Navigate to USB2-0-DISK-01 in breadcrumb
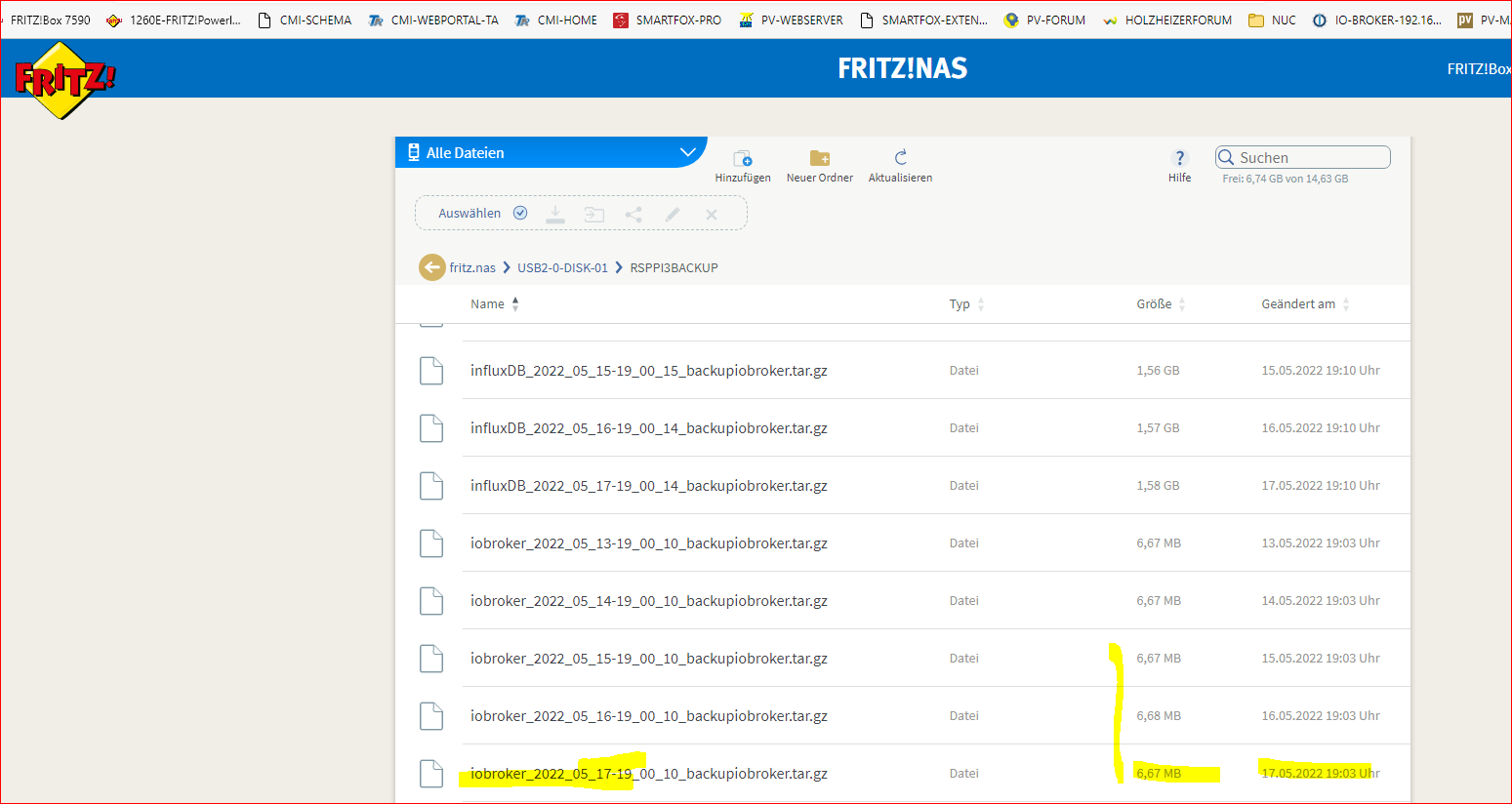1512x804 pixels. coord(562,267)
